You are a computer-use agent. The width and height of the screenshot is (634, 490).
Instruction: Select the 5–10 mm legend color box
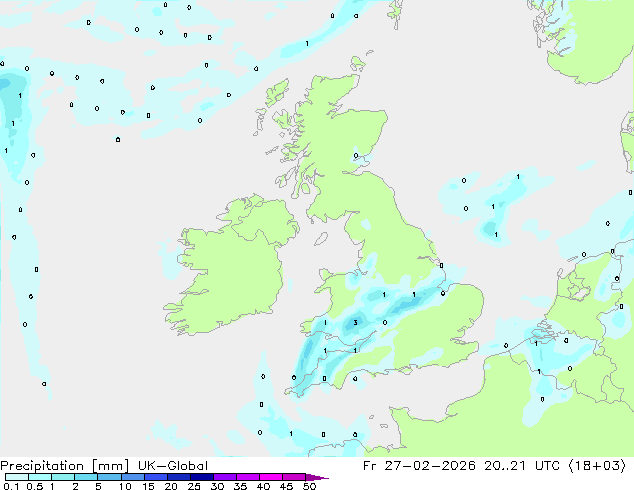coord(109,477)
